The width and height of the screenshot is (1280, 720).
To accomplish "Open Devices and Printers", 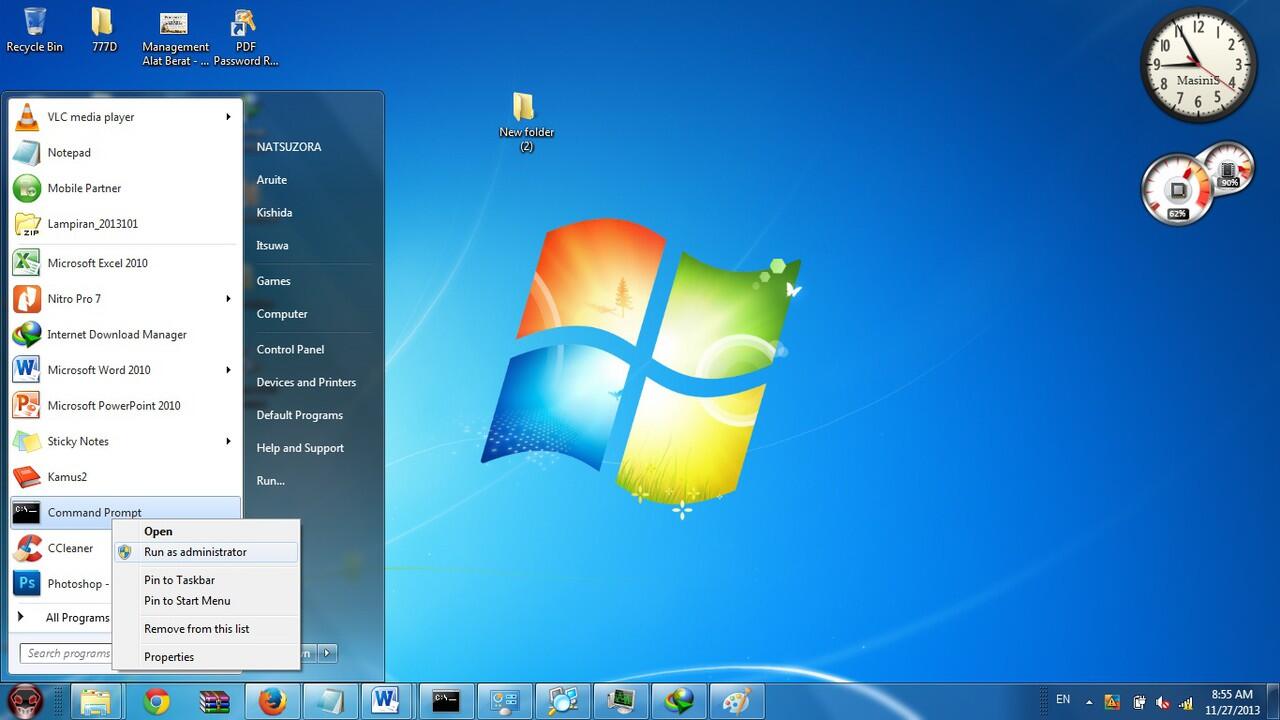I will point(306,382).
